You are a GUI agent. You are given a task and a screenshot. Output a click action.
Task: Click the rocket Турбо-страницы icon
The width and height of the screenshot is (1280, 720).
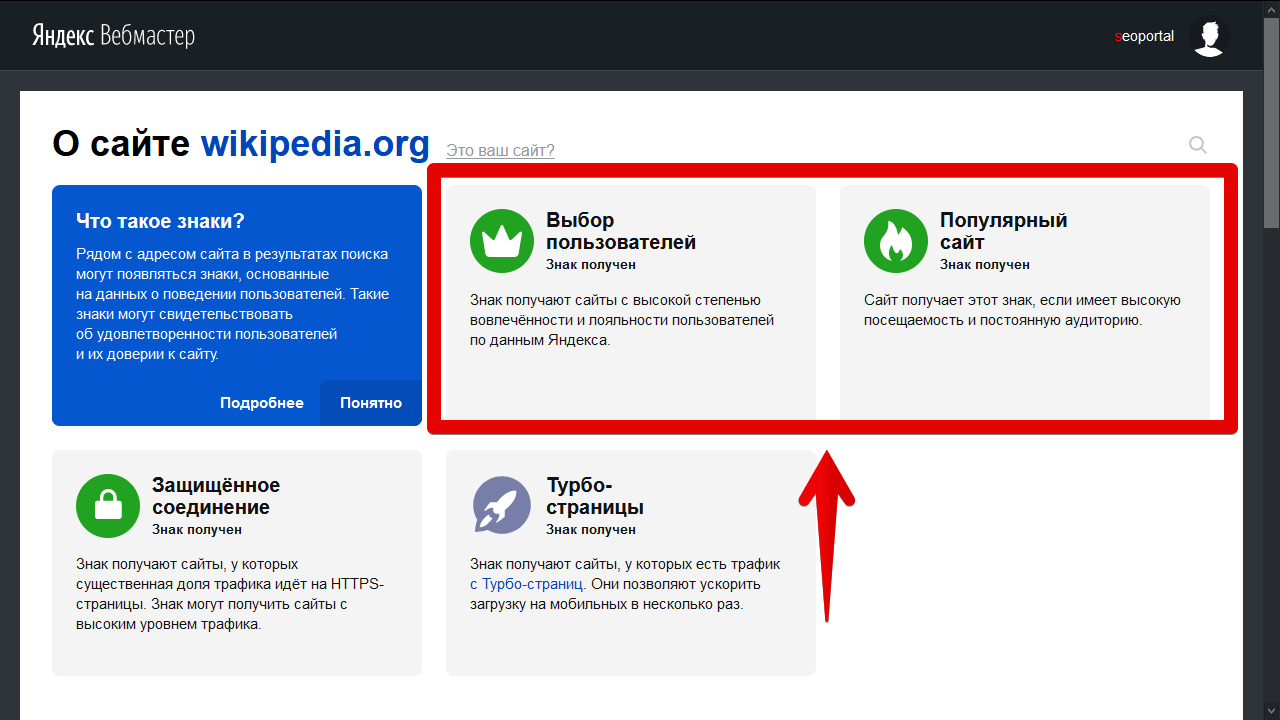501,506
